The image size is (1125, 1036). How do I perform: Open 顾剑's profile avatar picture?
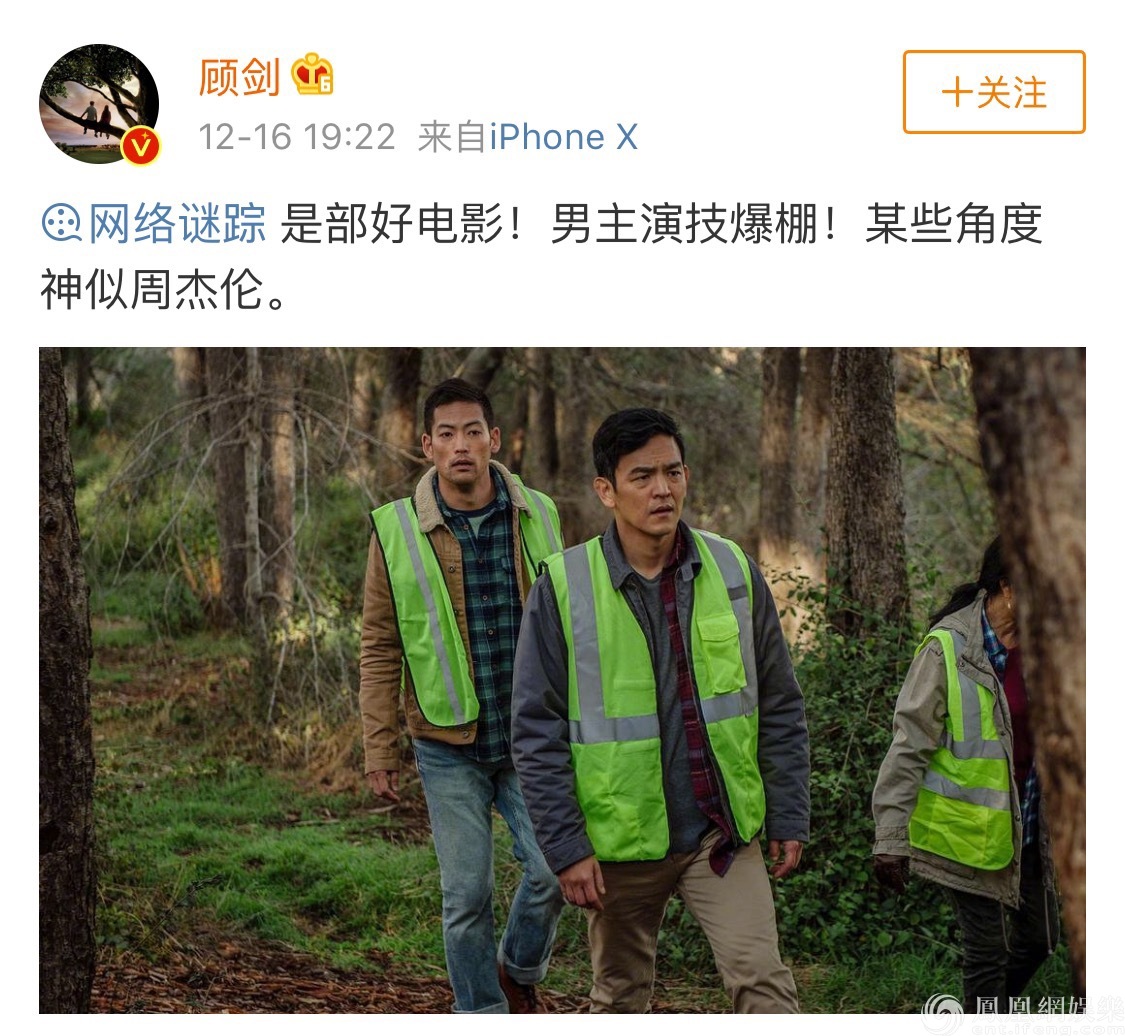[98, 104]
